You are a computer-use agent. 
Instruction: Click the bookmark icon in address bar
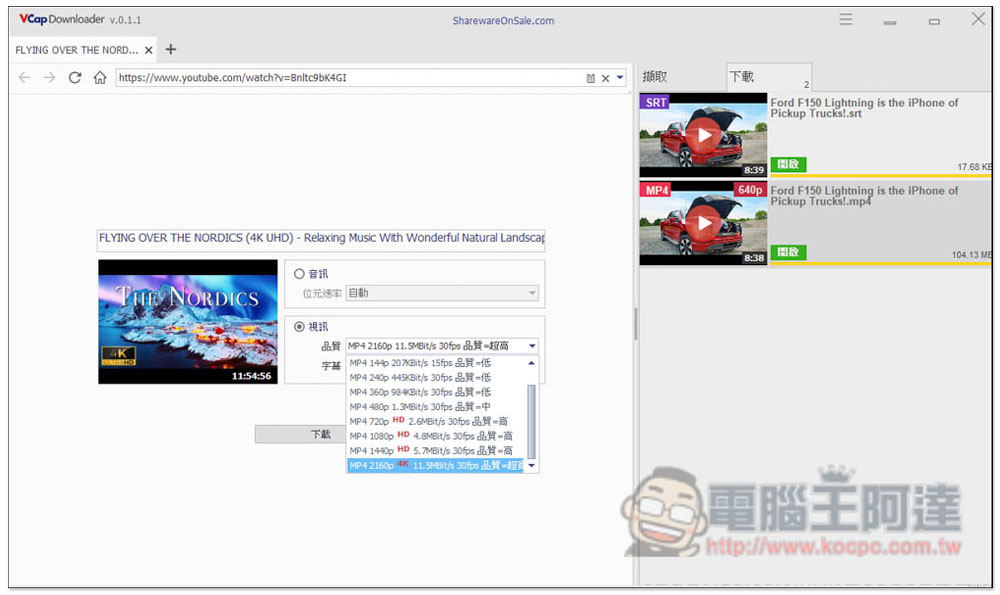[591, 78]
